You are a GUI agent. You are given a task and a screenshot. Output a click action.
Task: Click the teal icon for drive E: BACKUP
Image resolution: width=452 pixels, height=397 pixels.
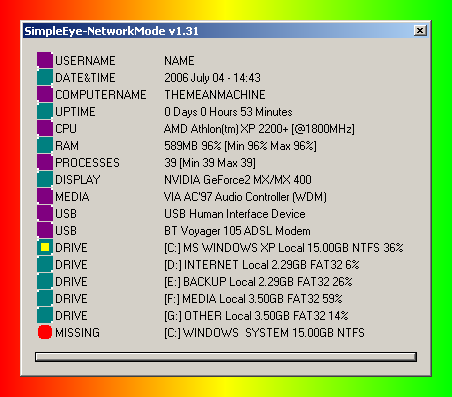(x=45, y=281)
